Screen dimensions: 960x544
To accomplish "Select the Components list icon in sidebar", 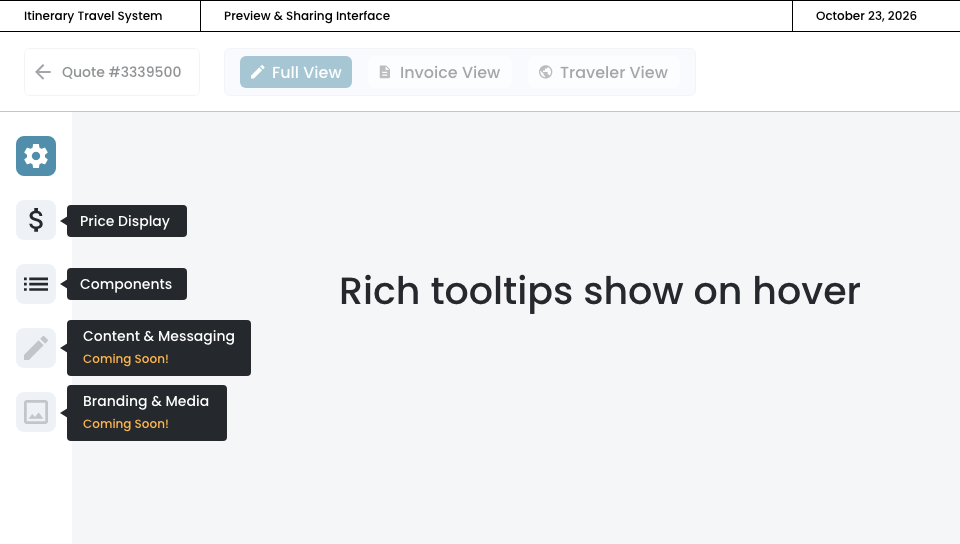I will (x=36, y=284).
